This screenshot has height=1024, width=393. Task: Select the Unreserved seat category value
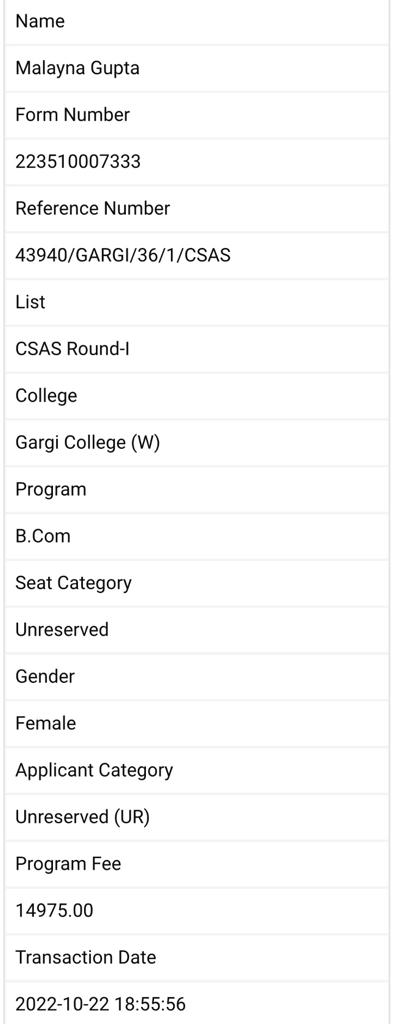coord(61,630)
